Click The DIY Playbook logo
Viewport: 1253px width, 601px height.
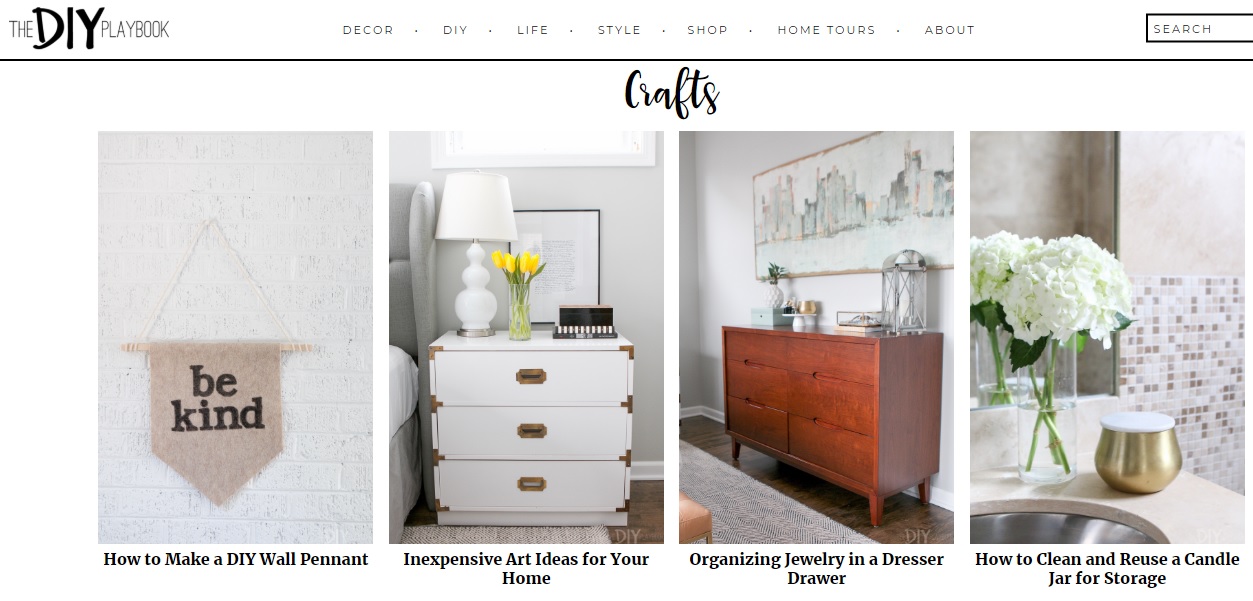tap(89, 28)
